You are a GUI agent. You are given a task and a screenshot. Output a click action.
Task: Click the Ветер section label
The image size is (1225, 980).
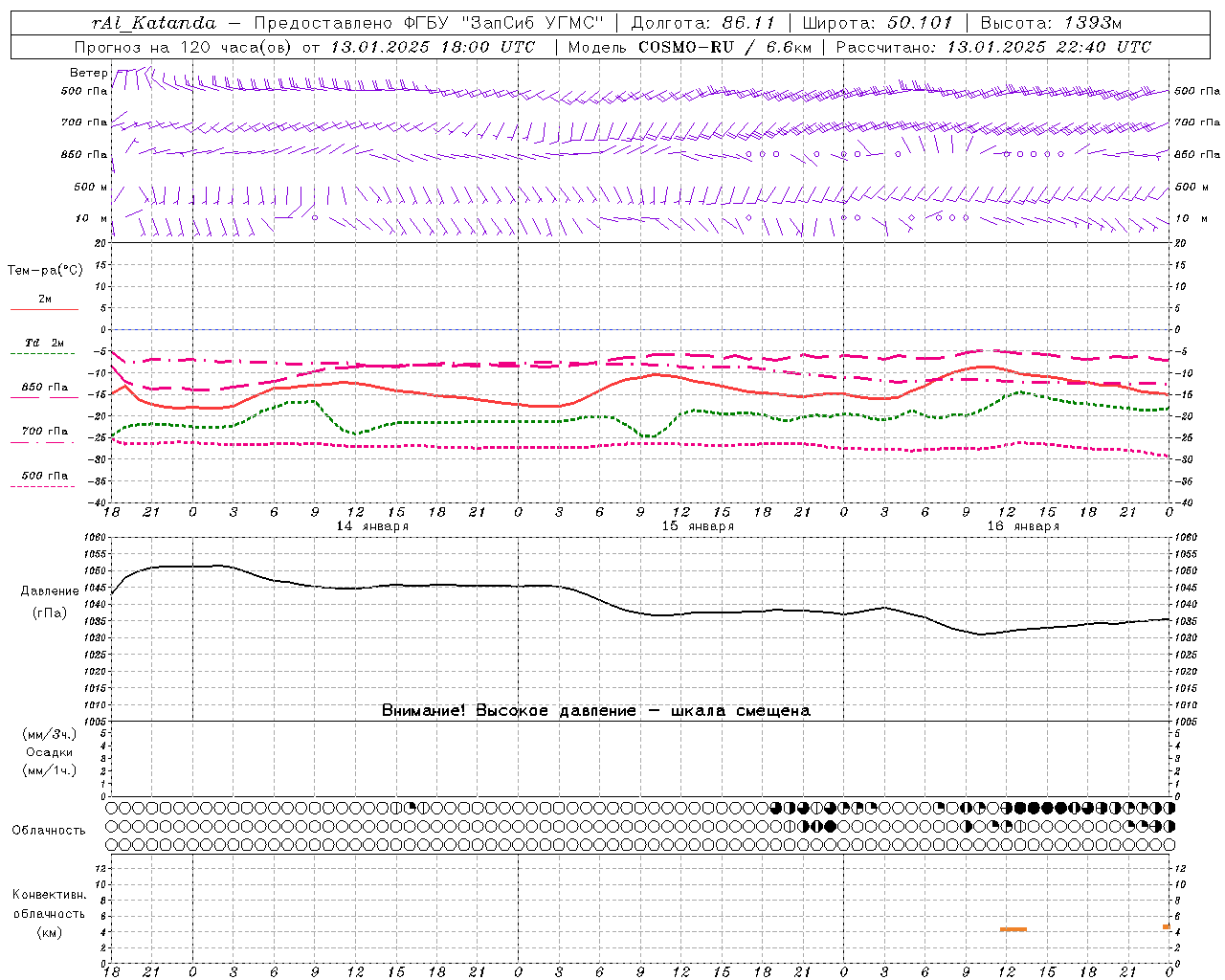88,73
